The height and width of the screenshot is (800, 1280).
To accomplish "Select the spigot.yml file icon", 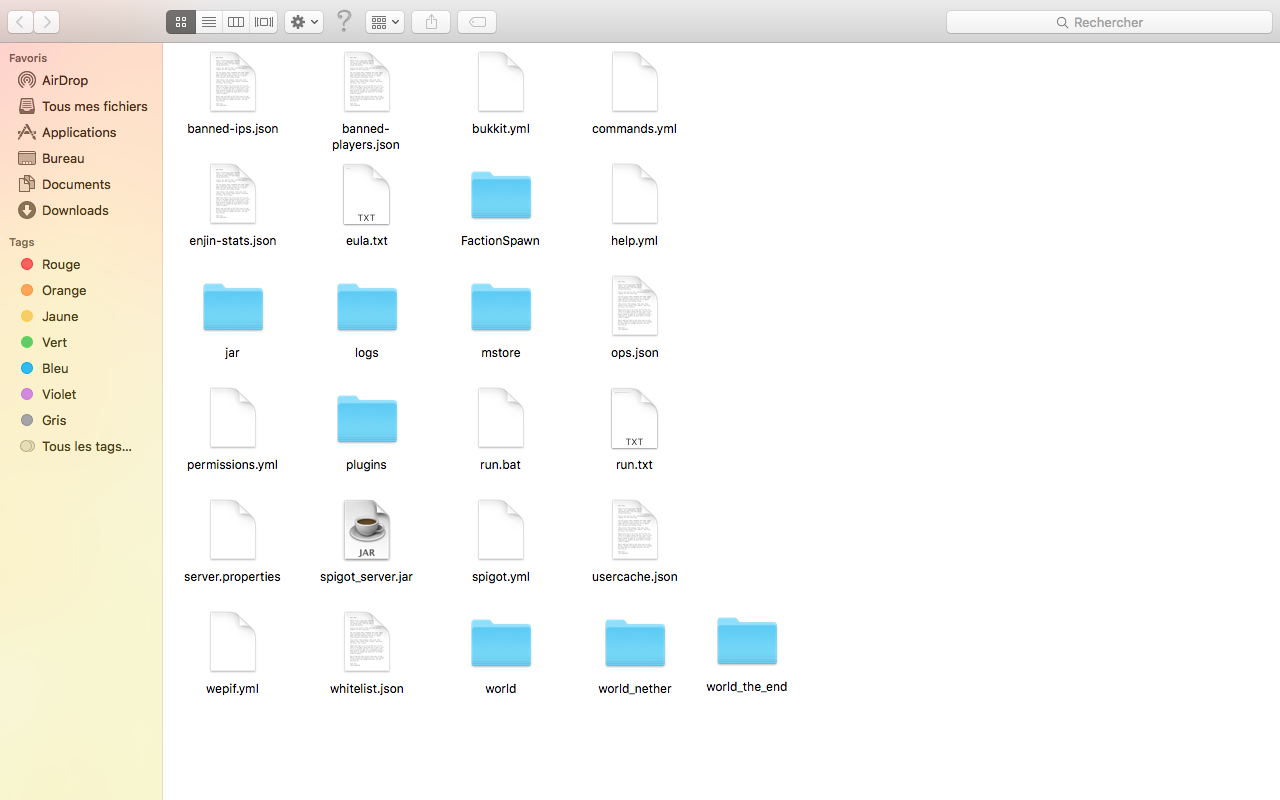I will (x=501, y=530).
